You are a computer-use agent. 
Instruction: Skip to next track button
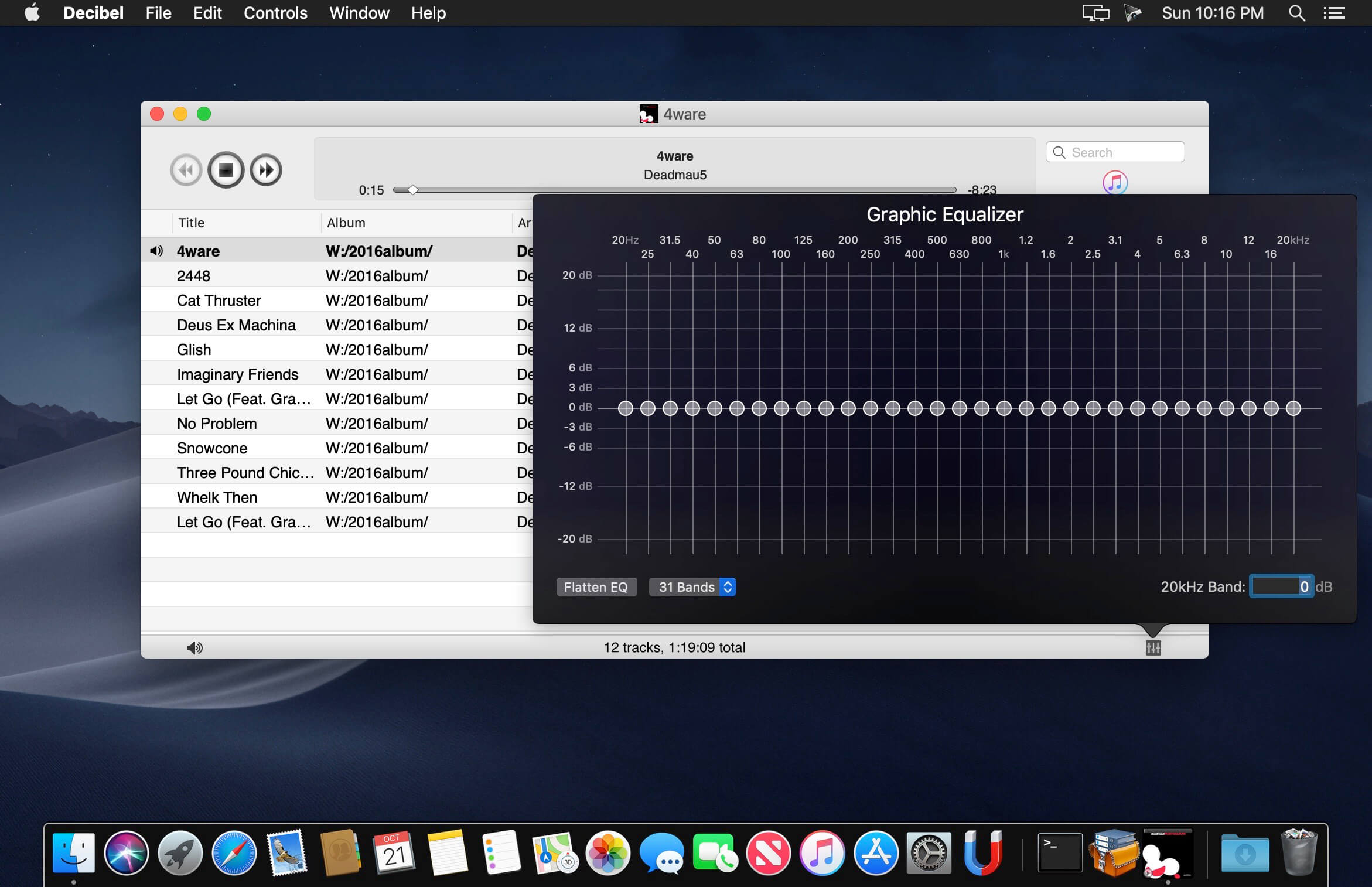pos(266,170)
